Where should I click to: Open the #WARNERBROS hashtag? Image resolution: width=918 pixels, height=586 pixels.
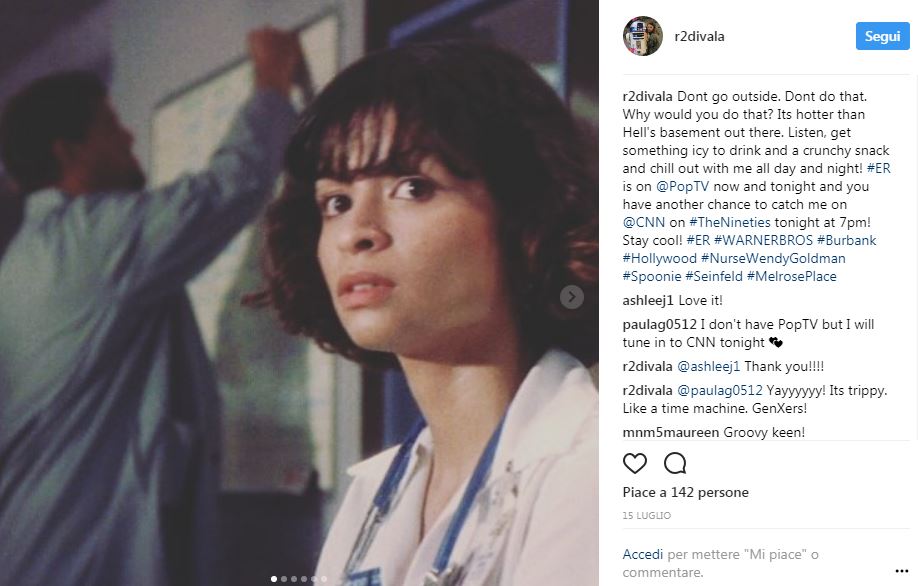763,241
